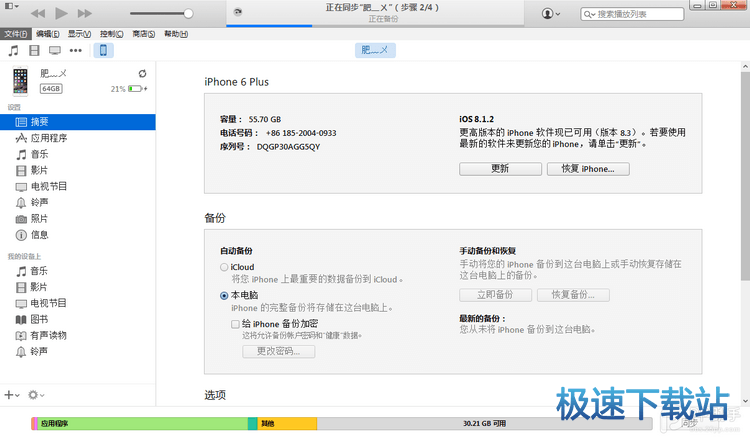Click the device name tab 肥﹏乄
The height and width of the screenshot is (441, 750).
[x=375, y=50]
